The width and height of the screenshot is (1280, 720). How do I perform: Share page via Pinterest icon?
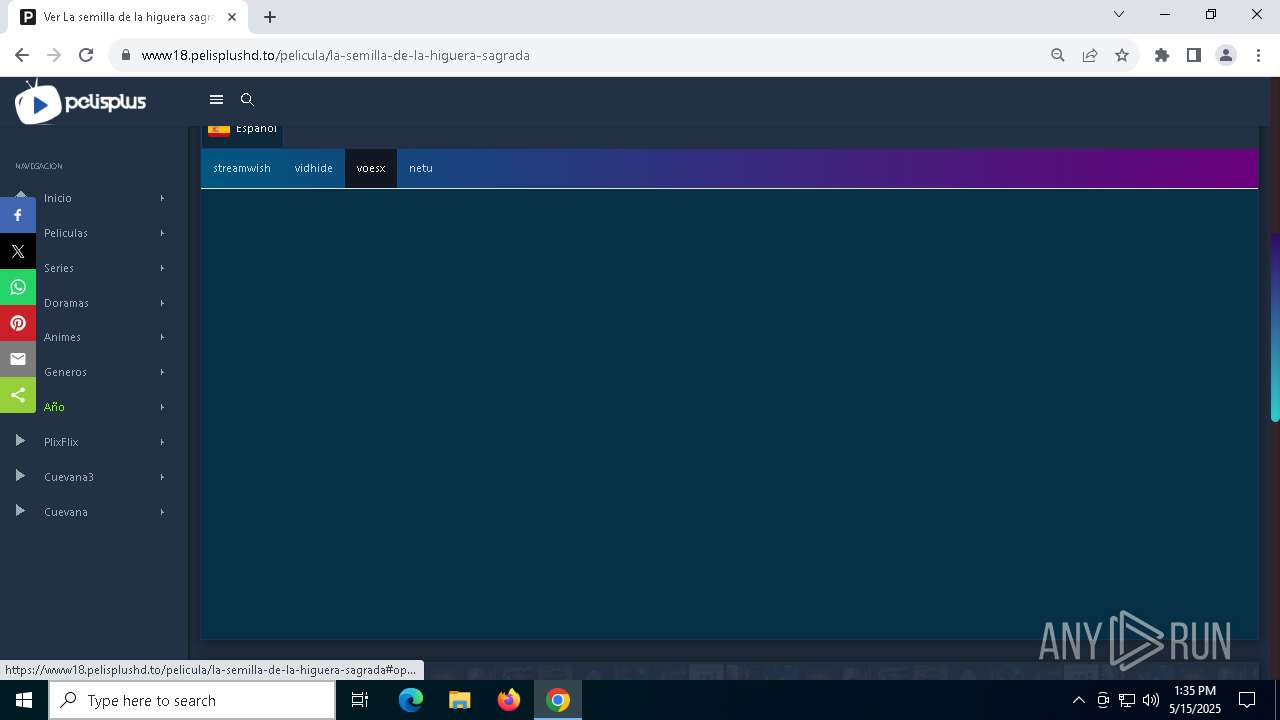[18, 323]
